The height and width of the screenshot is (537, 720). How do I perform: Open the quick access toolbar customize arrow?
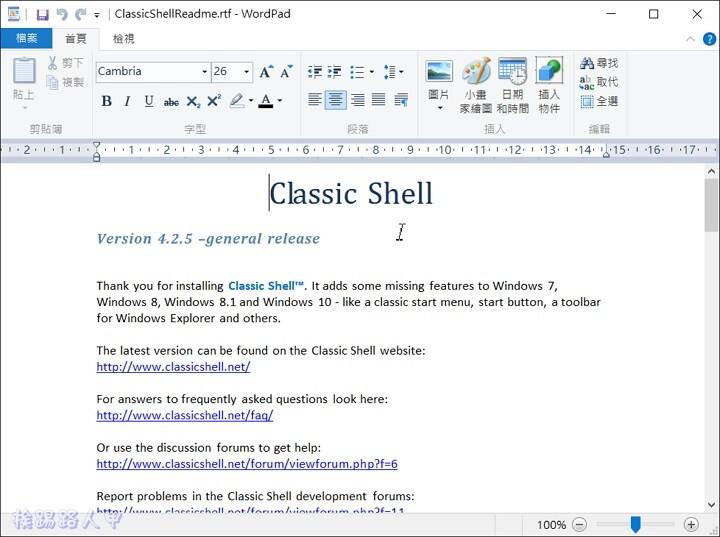click(97, 15)
